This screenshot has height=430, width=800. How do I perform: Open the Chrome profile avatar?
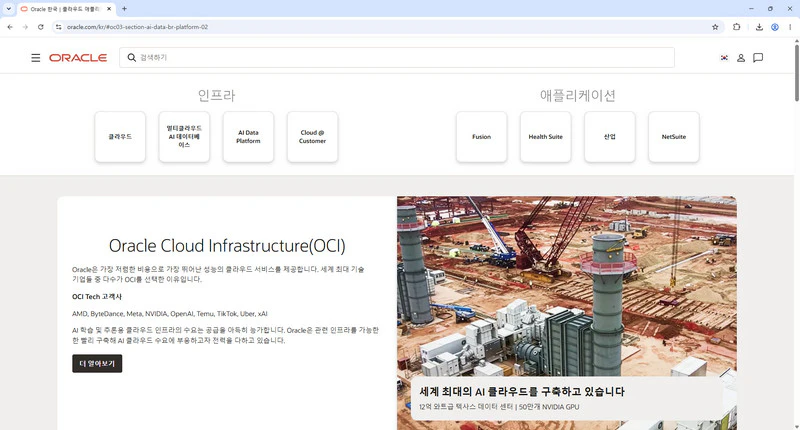point(775,27)
